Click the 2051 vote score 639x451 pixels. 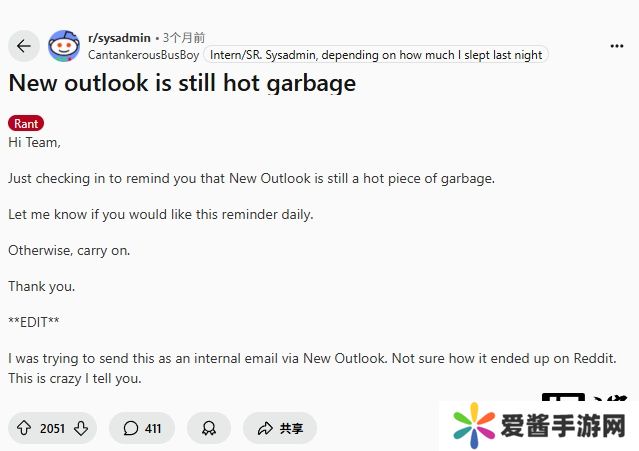click(x=52, y=428)
